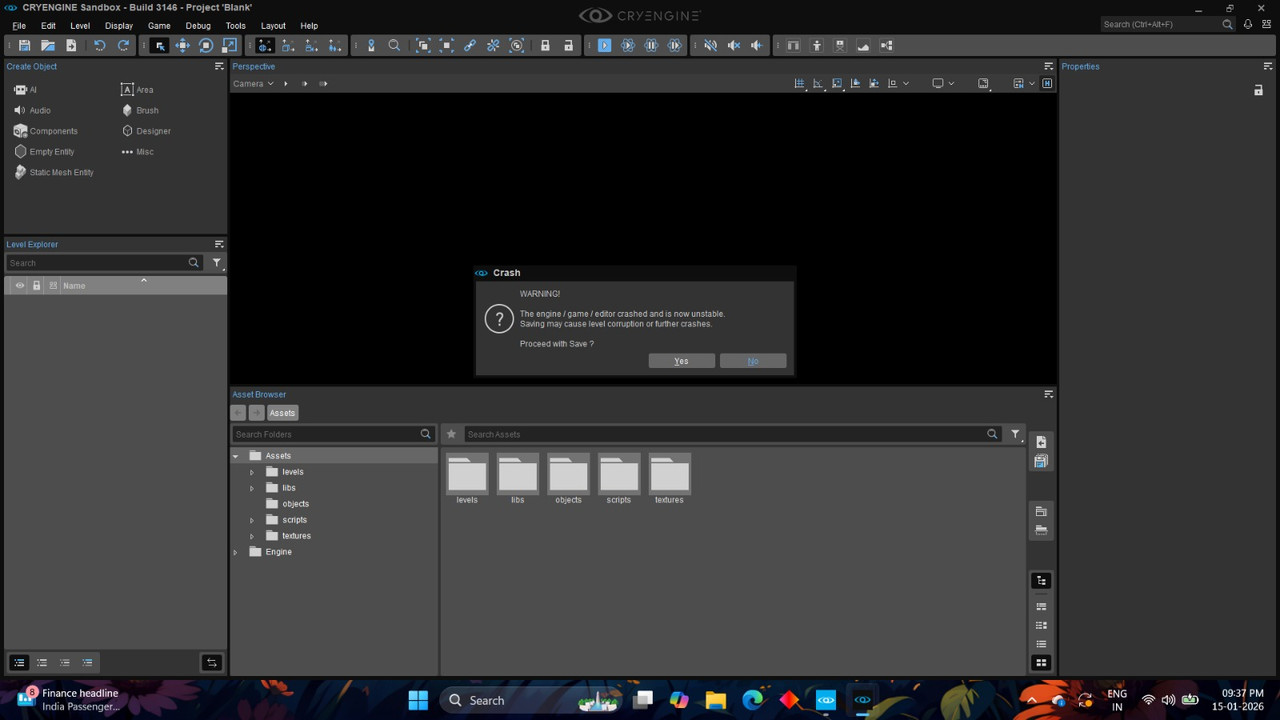Screen dimensions: 1280x720
Task: Click the Open folder toolbar icon
Action: [x=47, y=46]
